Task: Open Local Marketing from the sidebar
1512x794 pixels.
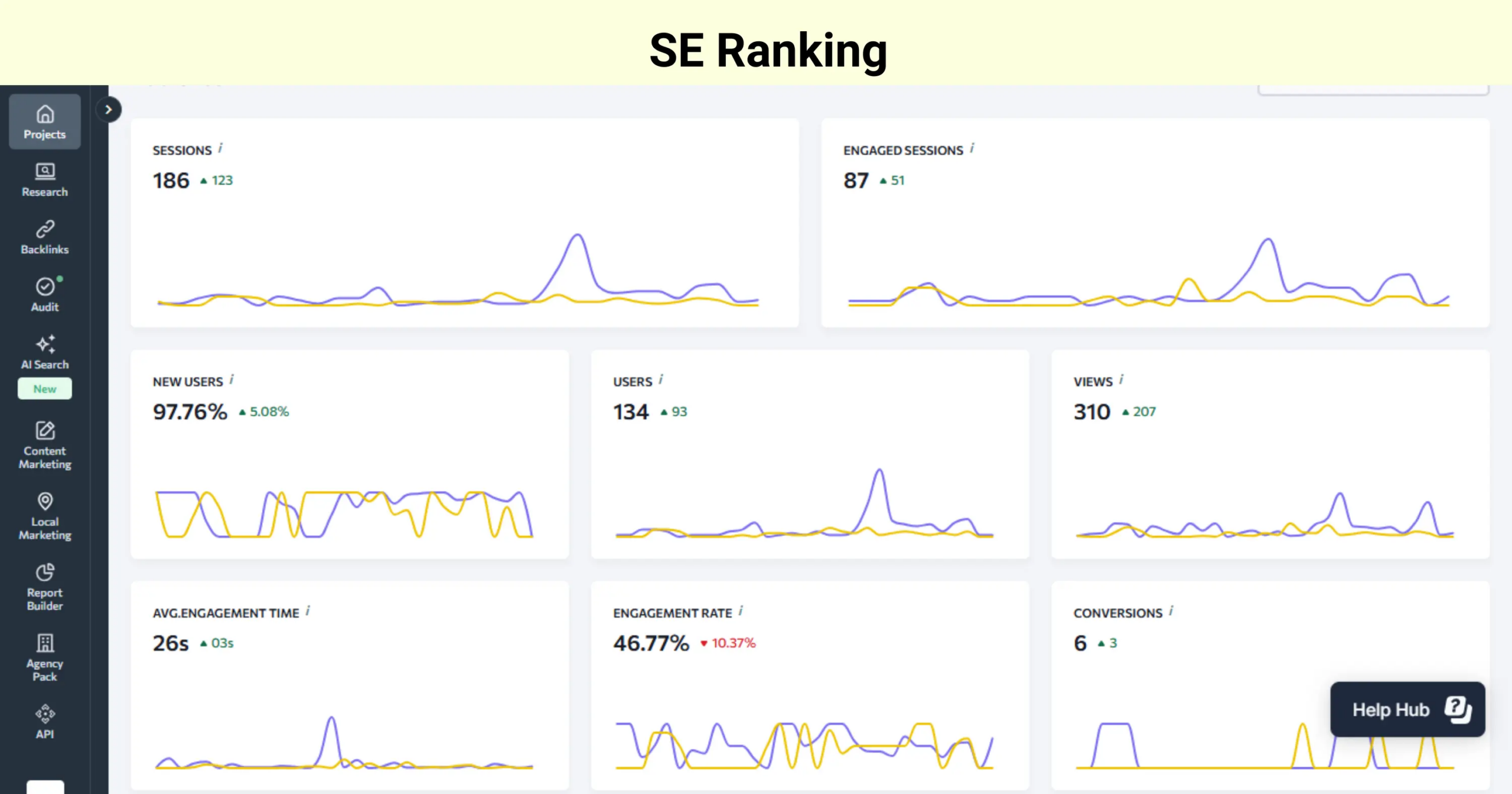Action: [x=44, y=515]
